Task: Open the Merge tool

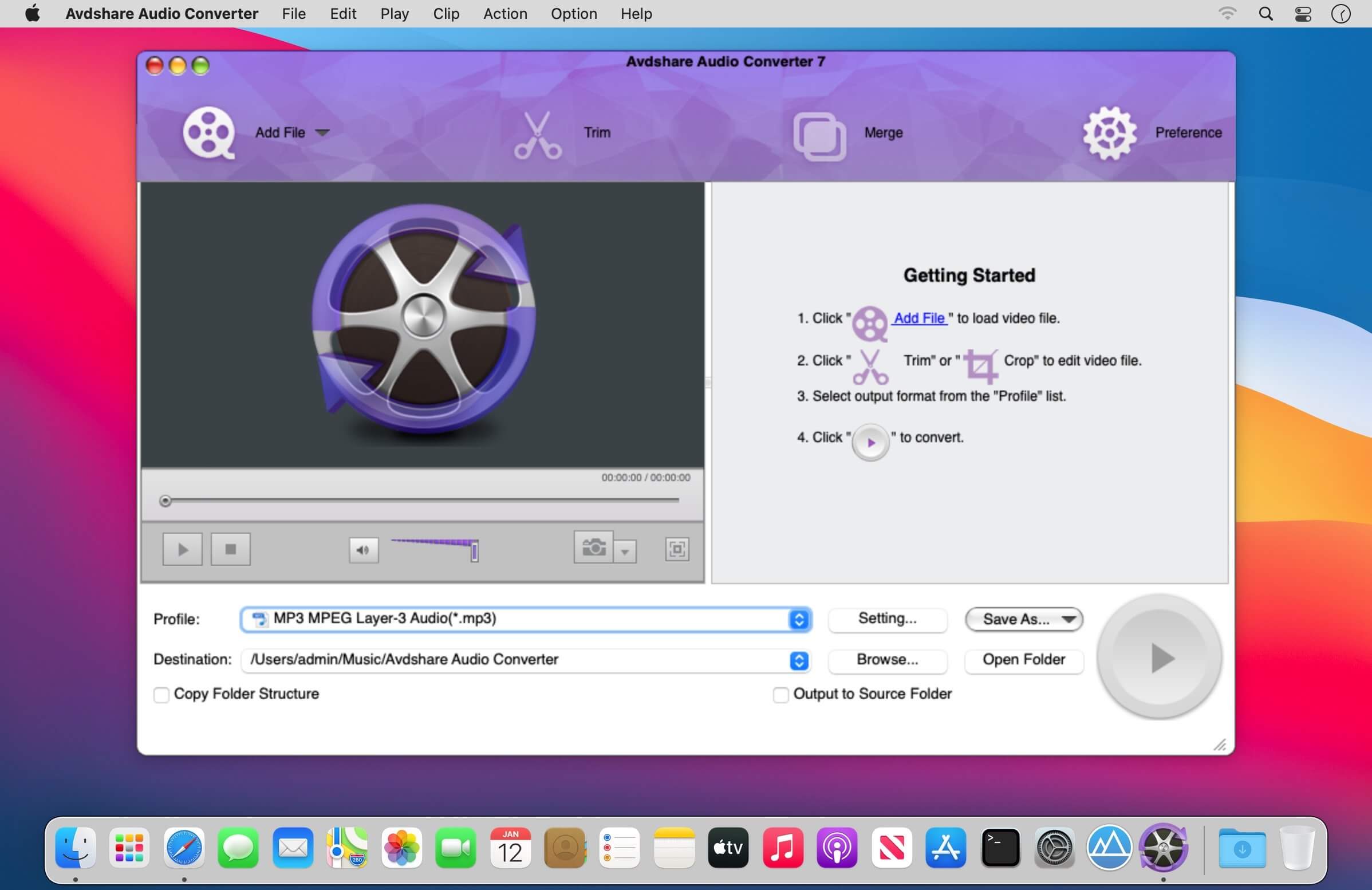Action: (819, 137)
